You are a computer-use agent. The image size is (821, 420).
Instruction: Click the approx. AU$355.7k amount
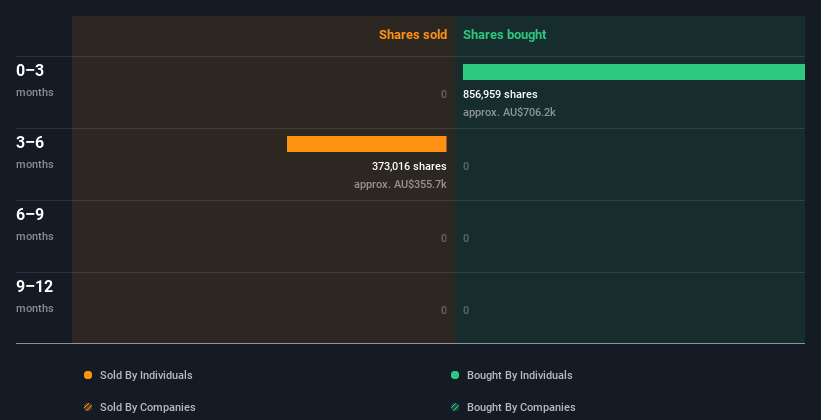(400, 184)
